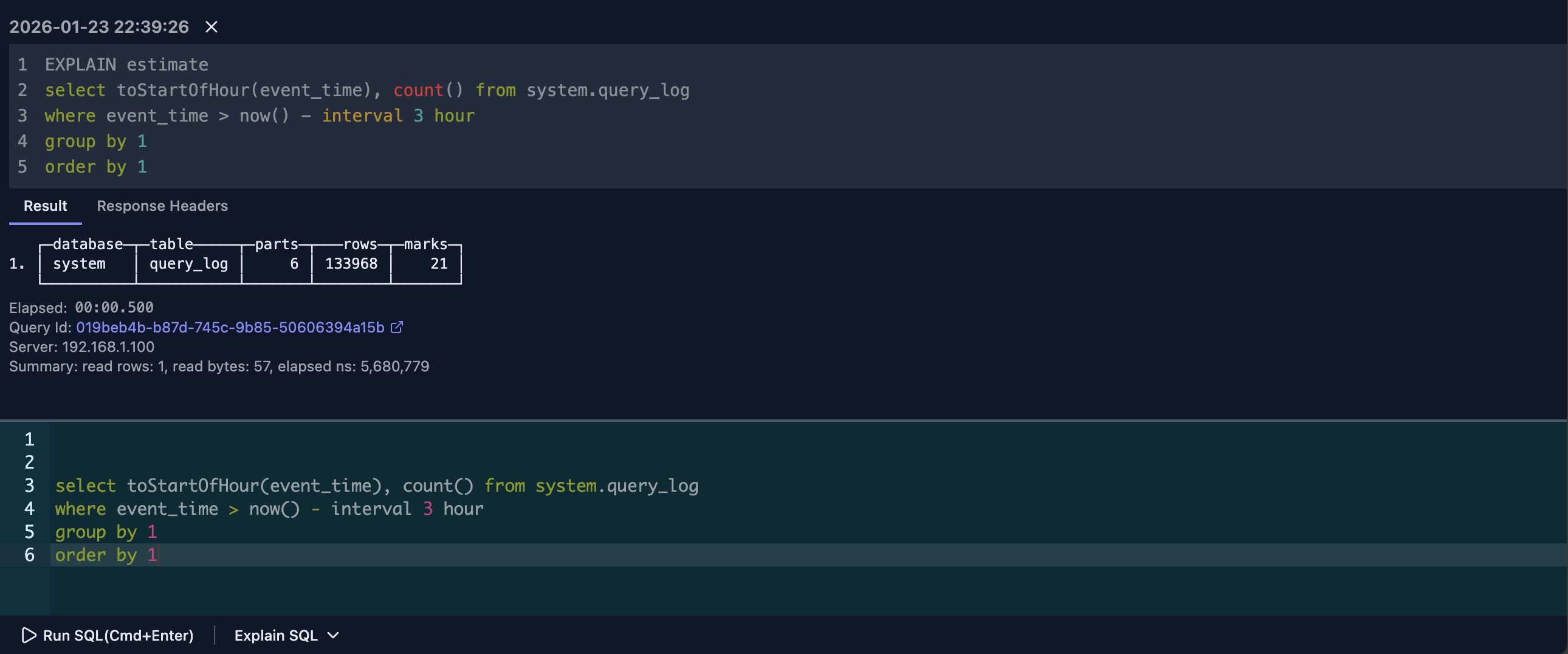Screen dimensions: 1568x654
Task: Click the 2026-01-23 22:39:26 tab title
Action: [98, 27]
